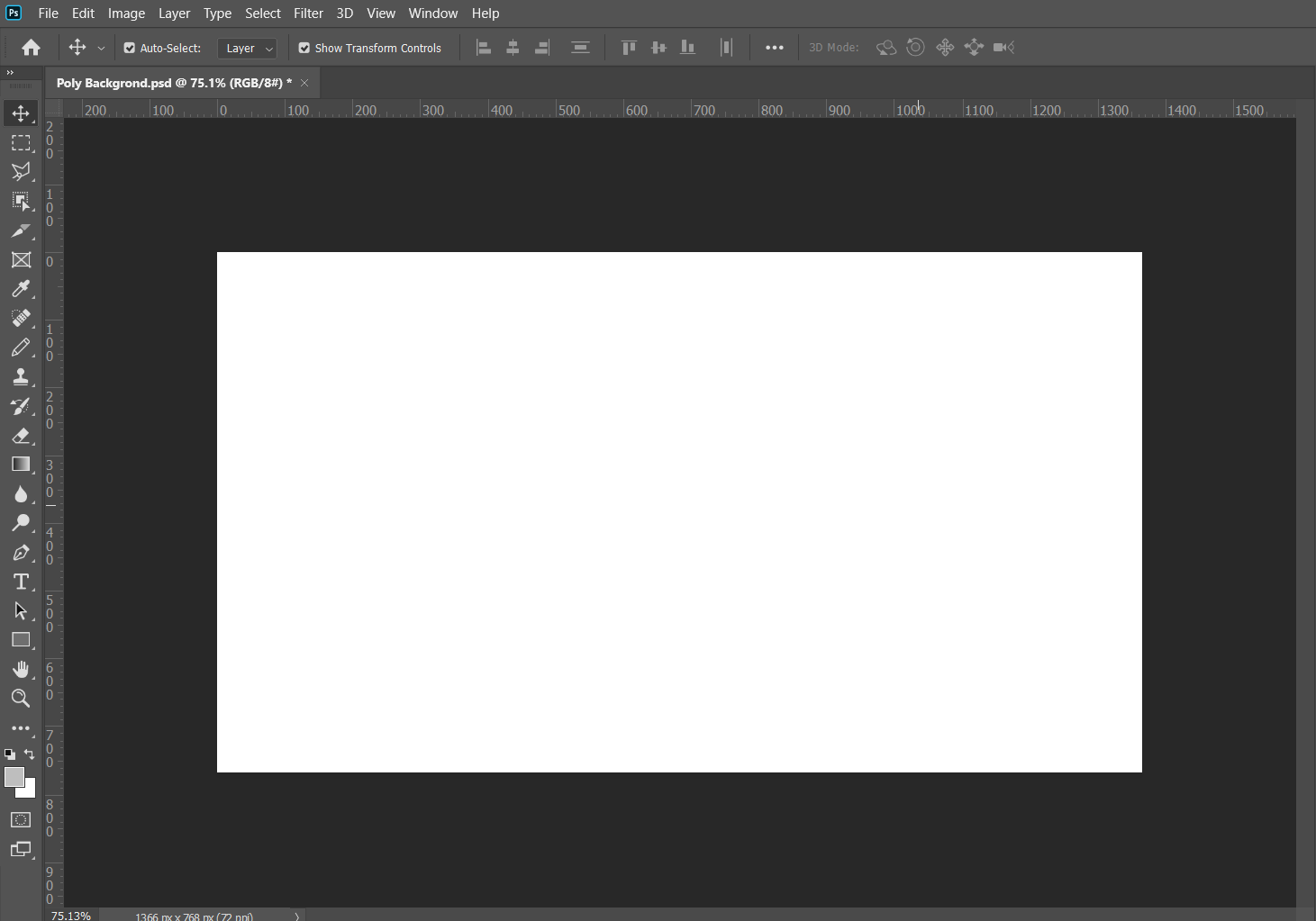Uncheck Show Transform Controls
This screenshot has height=921, width=1316.
[304, 49]
